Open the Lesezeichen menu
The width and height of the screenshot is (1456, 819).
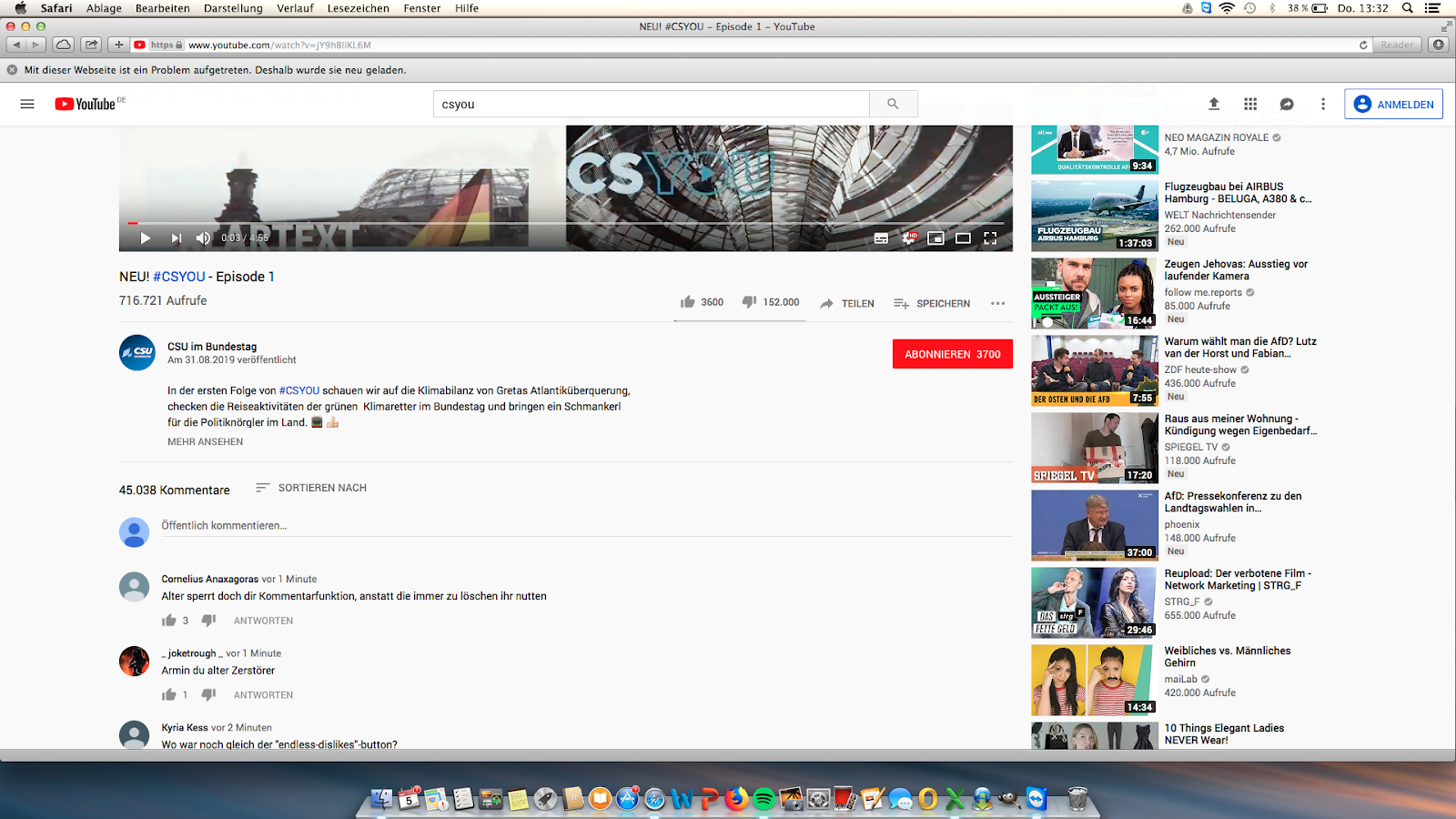coord(358,8)
